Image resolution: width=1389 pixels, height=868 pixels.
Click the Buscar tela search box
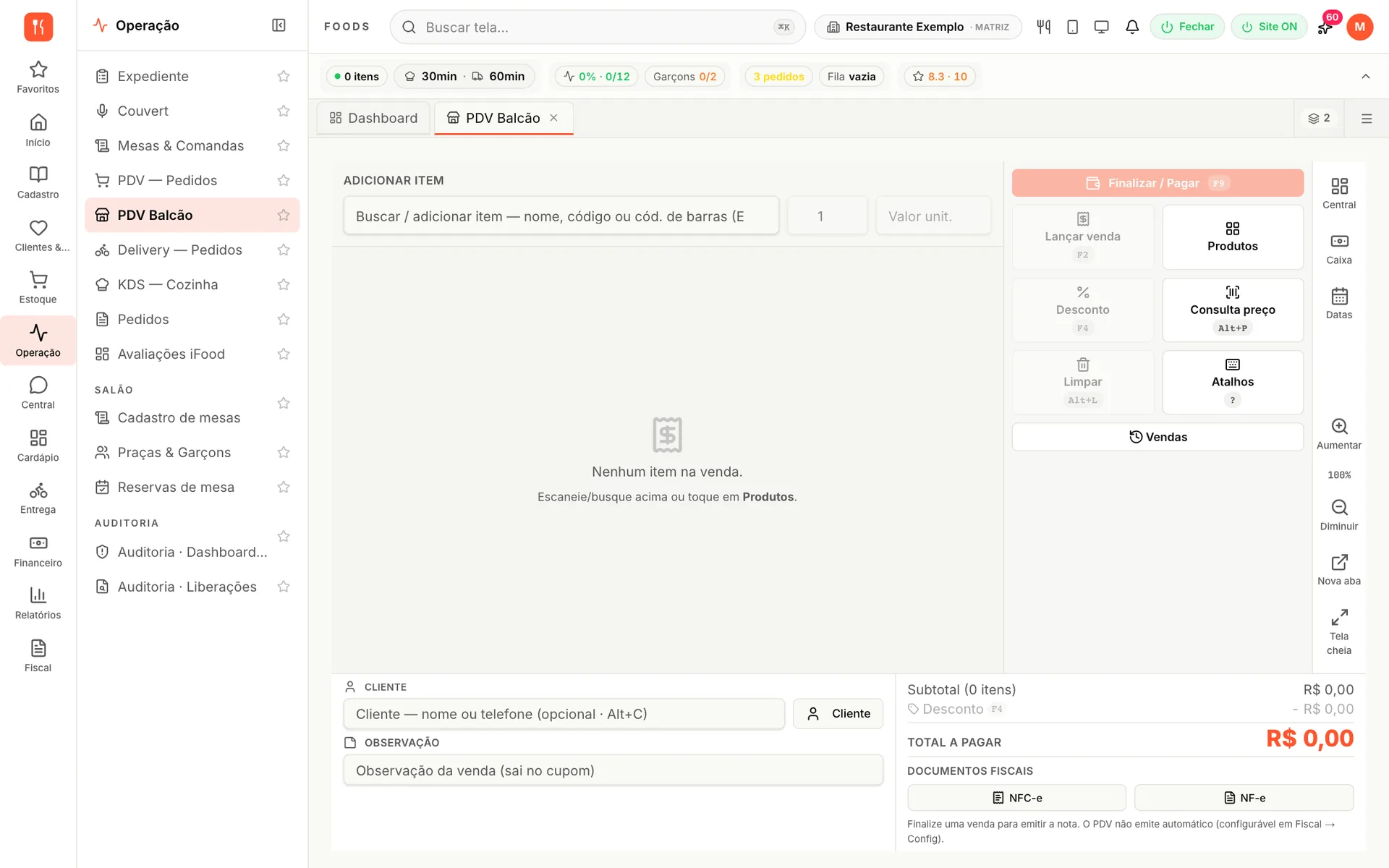pyautogui.click(x=598, y=27)
